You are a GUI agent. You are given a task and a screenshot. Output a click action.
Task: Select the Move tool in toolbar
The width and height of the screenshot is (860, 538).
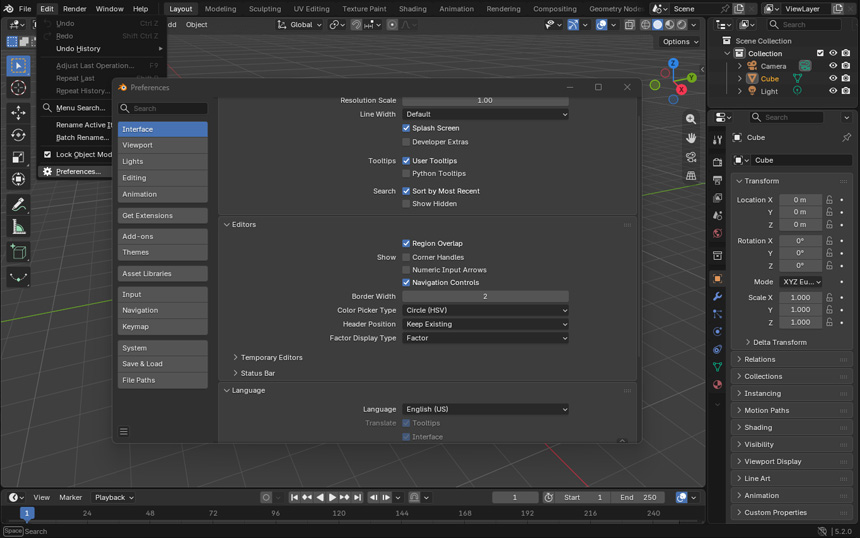click(18, 112)
